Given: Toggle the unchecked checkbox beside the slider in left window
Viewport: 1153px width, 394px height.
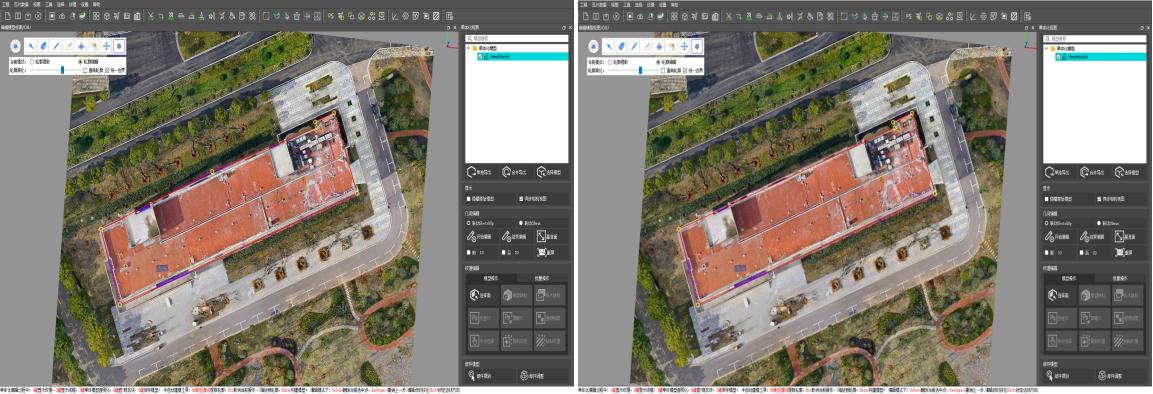Looking at the screenshot, I should pos(86,71).
